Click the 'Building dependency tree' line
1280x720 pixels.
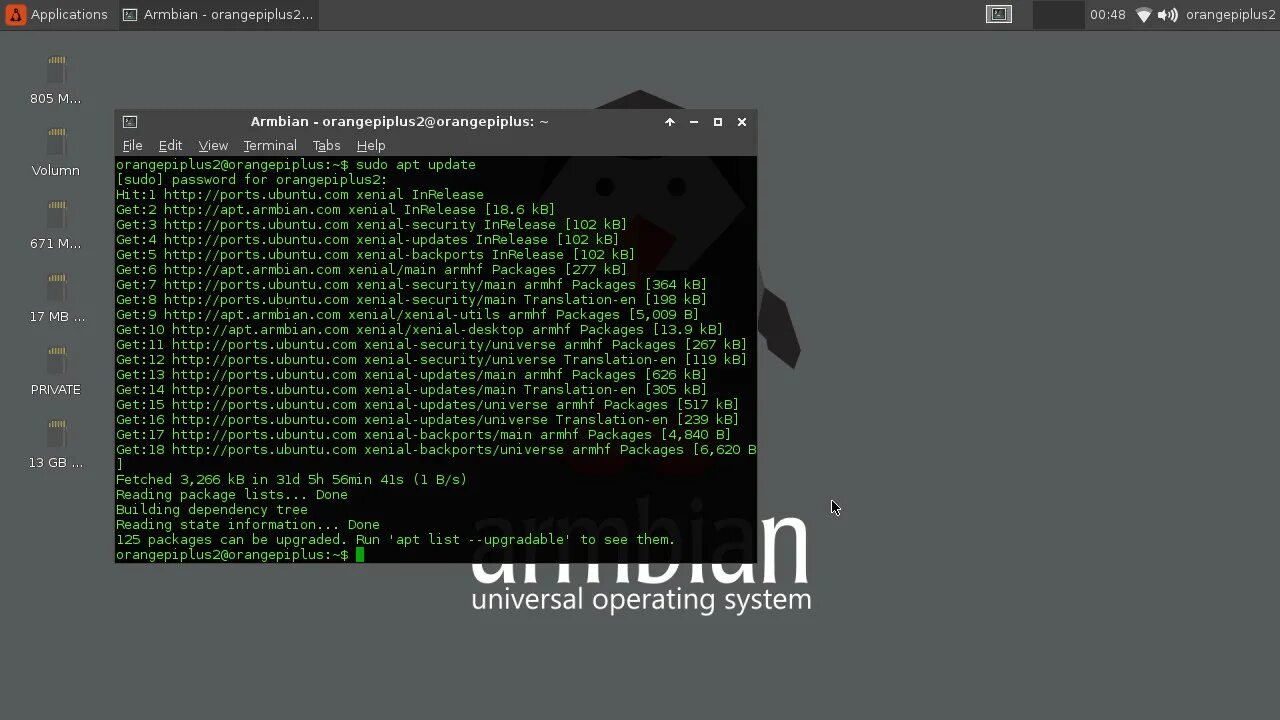(212, 509)
